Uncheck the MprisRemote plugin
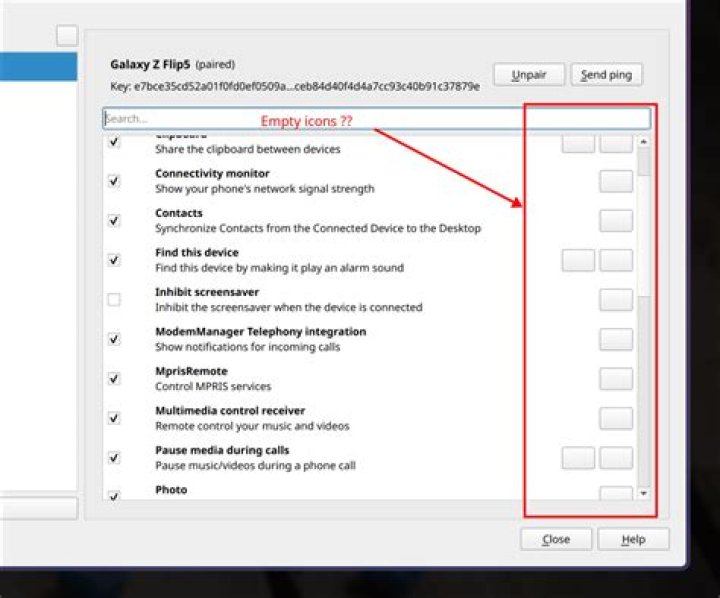The image size is (720, 598). point(114,378)
